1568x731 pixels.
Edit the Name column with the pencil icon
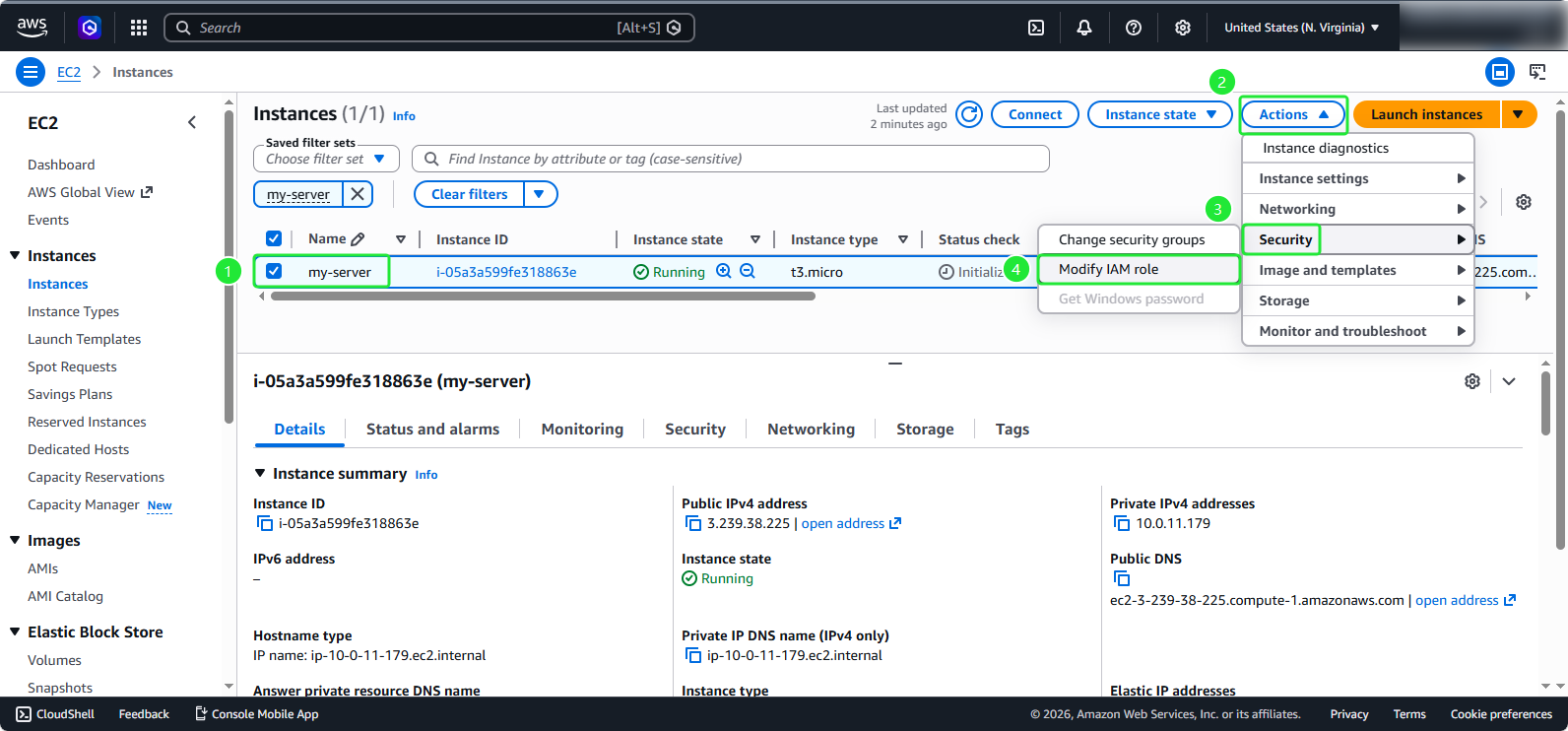tap(358, 239)
